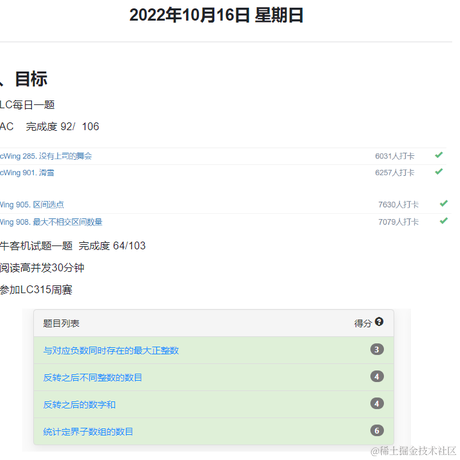Open the AcWing 908 problem link
Image resolution: width=460 pixels, height=460 pixels.
[x=51, y=222]
